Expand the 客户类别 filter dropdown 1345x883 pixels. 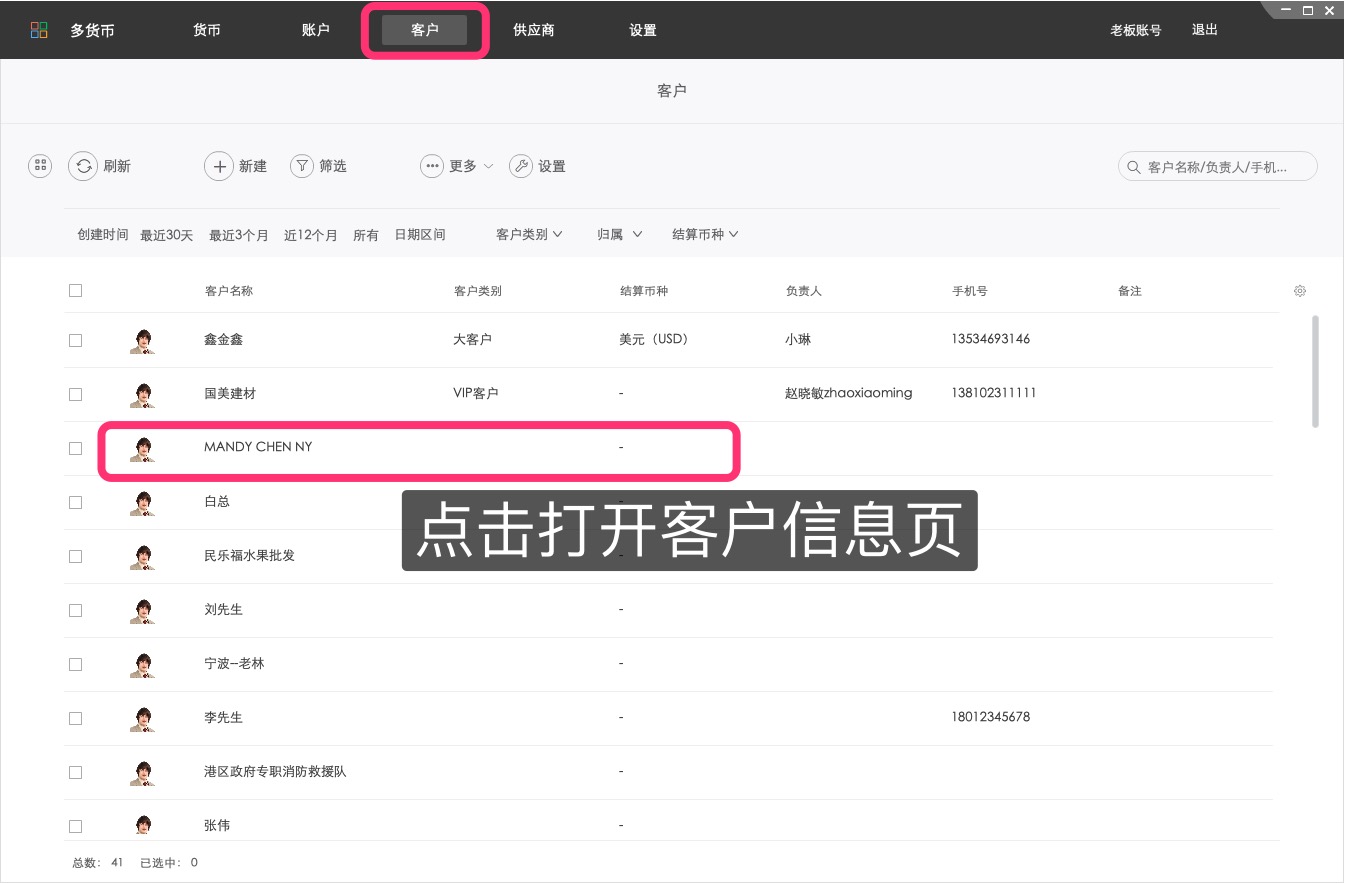pos(529,234)
